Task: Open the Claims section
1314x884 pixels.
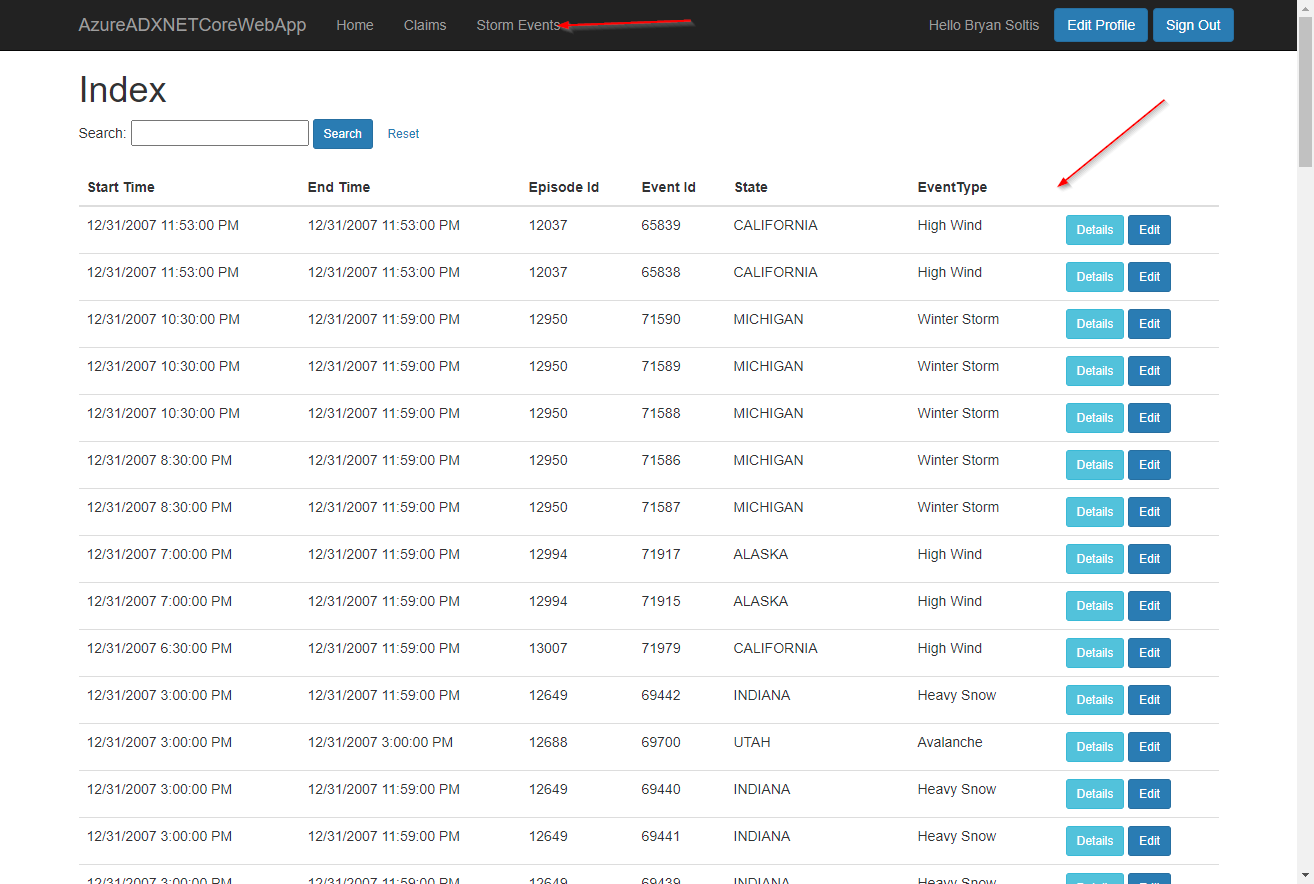Action: coord(424,25)
